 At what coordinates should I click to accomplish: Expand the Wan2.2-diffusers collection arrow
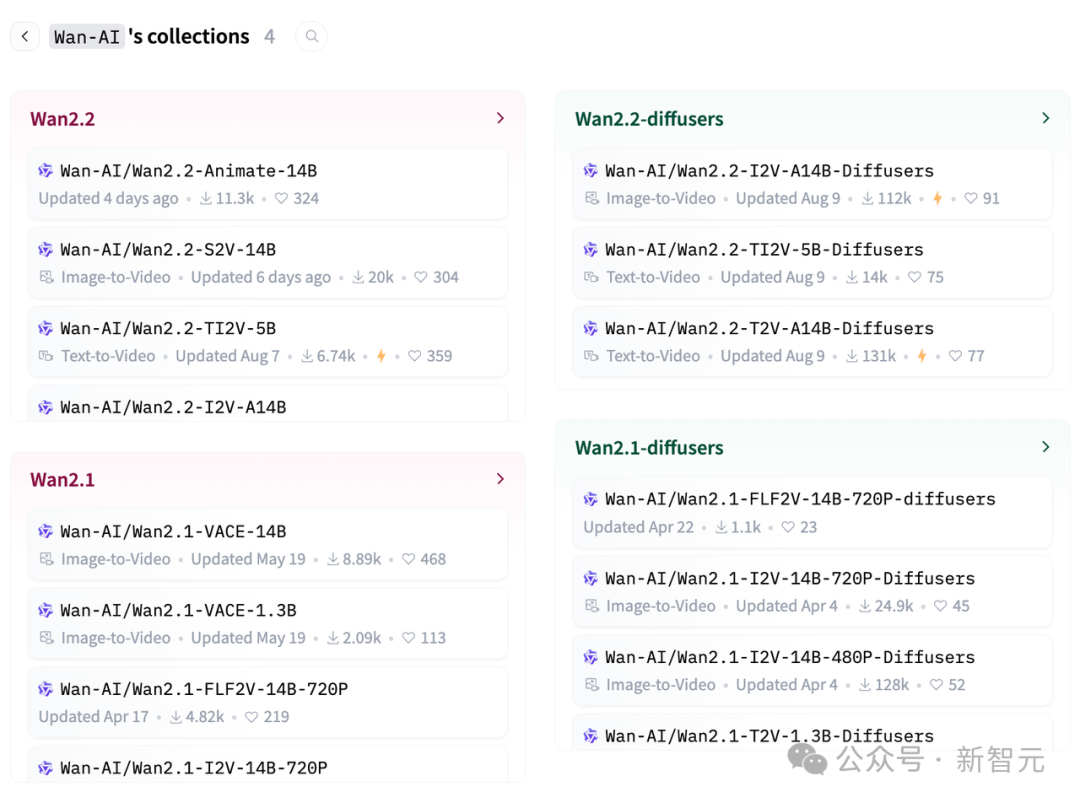point(1046,118)
